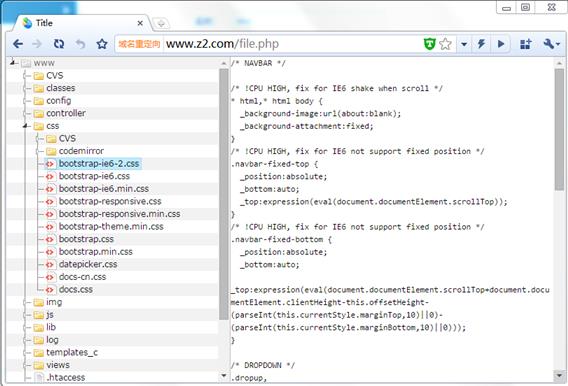
Task: Select datepicker.css in file tree
Action: tap(88, 264)
